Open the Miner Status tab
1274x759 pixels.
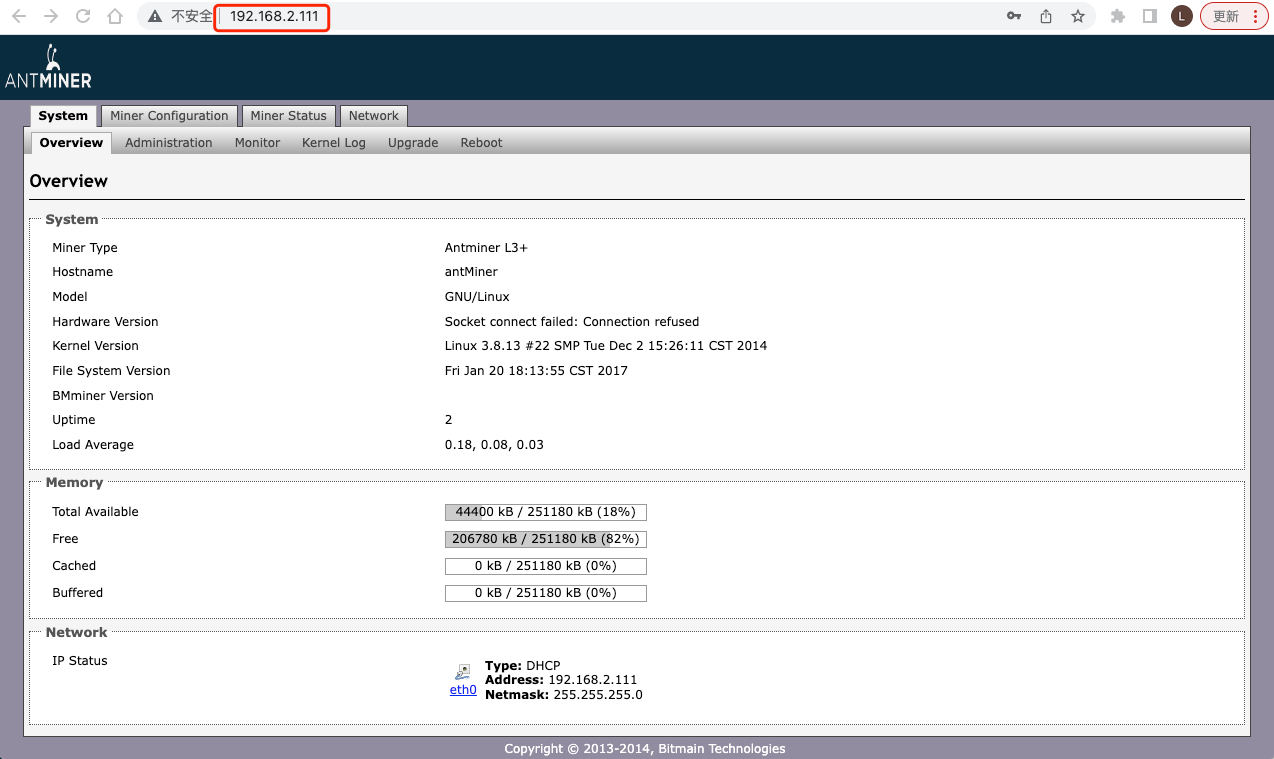(x=288, y=115)
